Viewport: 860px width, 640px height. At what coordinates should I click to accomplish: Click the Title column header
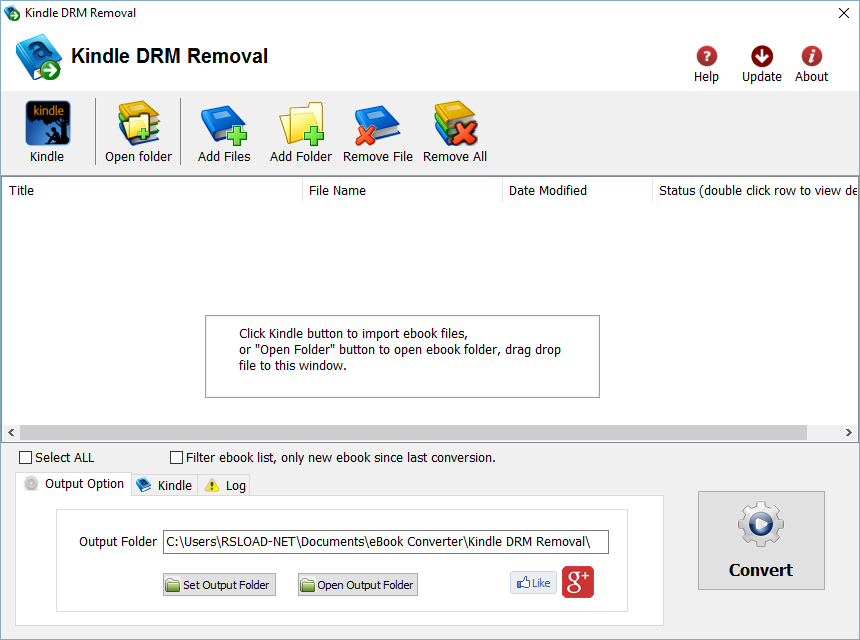point(152,190)
